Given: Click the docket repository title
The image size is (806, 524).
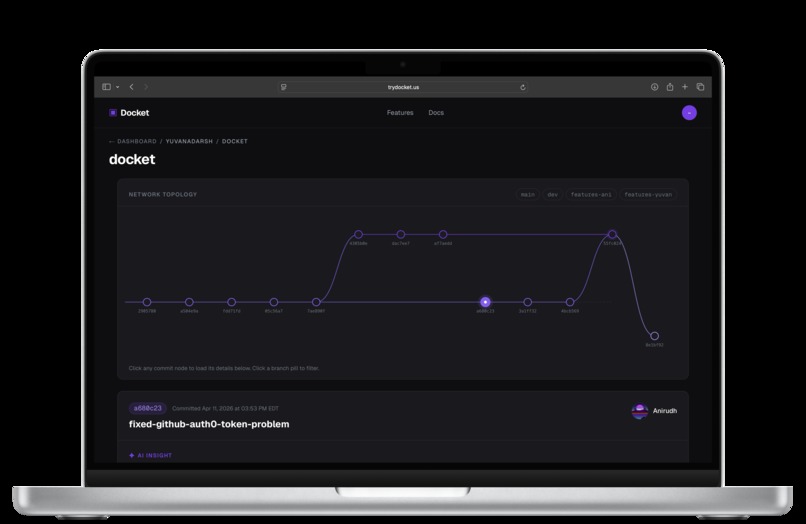Looking at the screenshot, I should pos(132,159).
